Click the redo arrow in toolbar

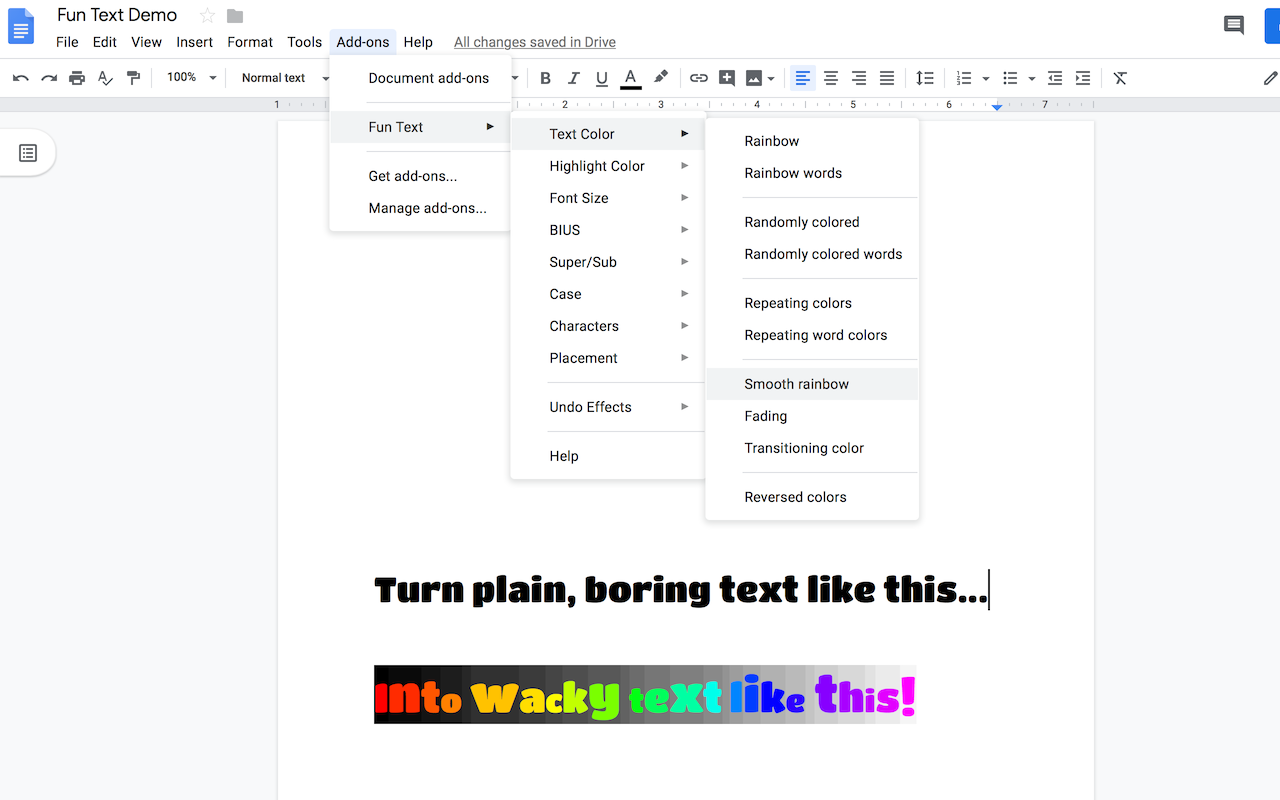pyautogui.click(x=49, y=78)
